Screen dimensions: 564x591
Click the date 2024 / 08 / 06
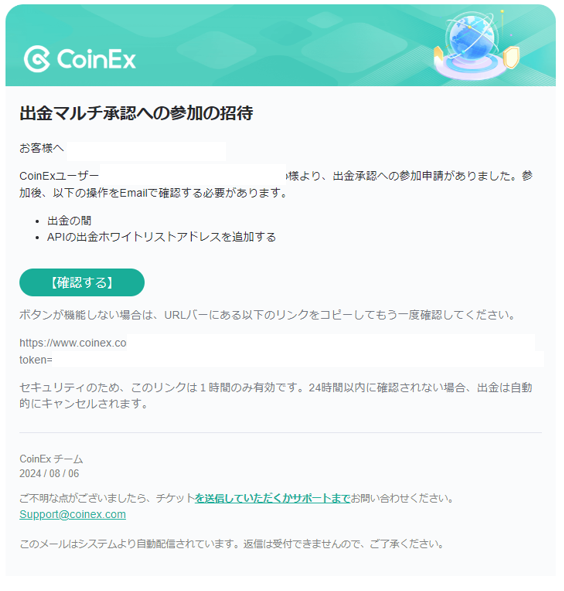49,473
